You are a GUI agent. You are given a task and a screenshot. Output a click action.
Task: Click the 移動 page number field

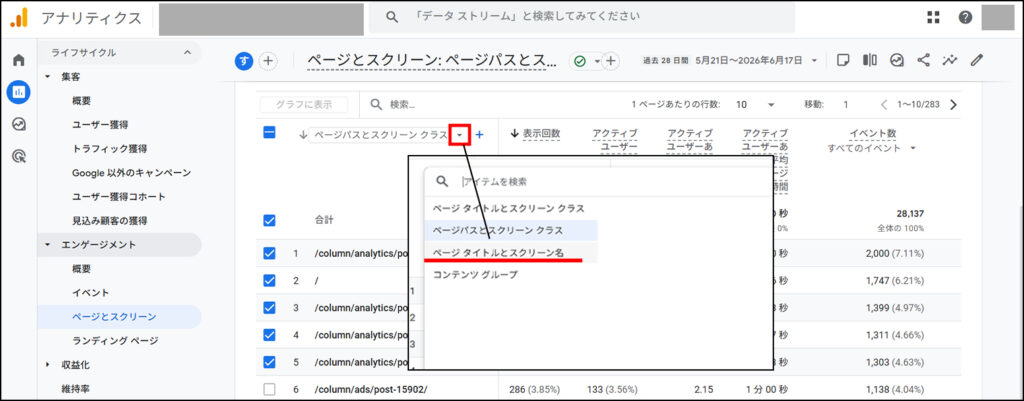[846, 104]
